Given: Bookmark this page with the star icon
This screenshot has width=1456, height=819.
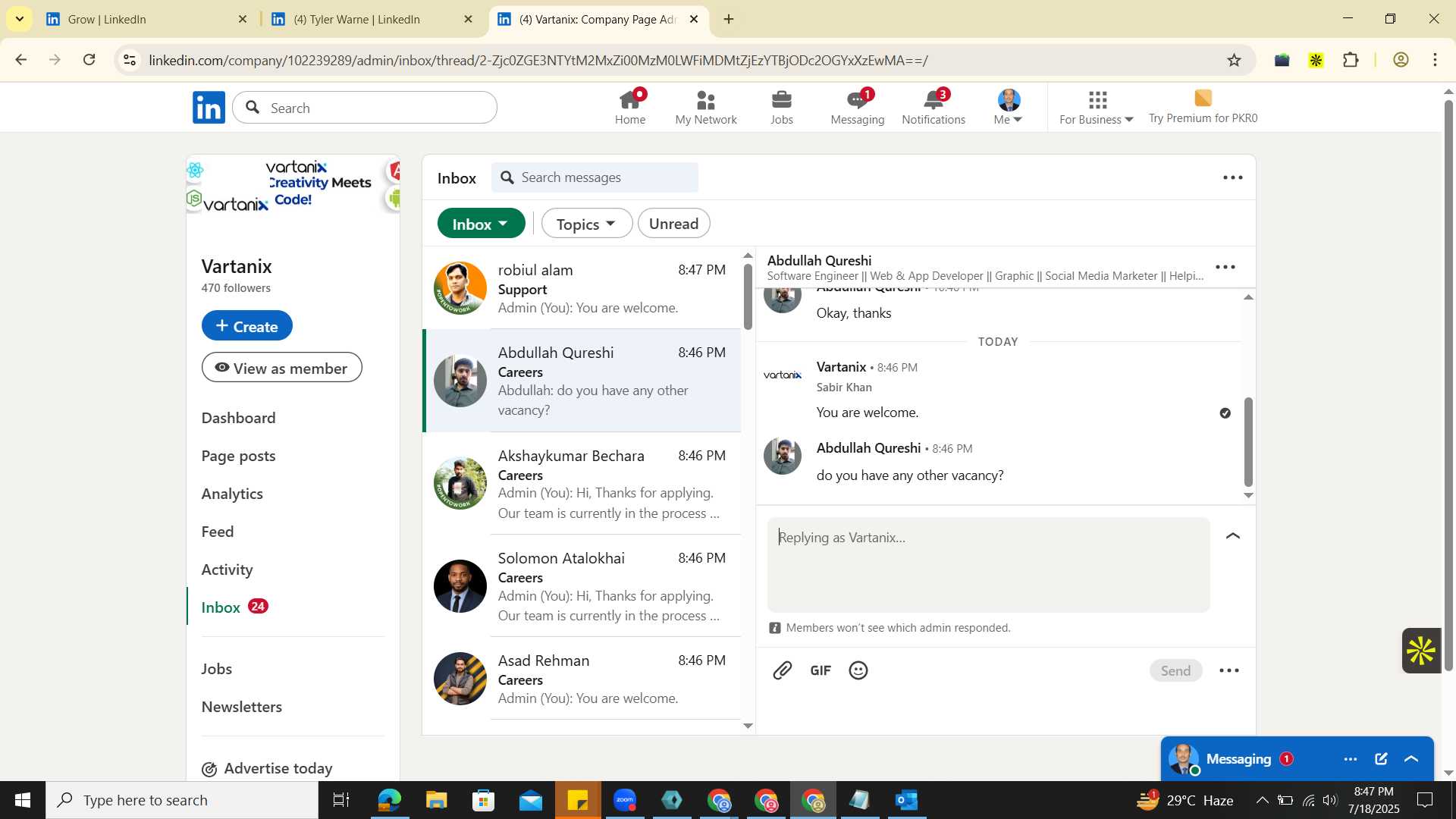Looking at the screenshot, I should tap(1235, 60).
